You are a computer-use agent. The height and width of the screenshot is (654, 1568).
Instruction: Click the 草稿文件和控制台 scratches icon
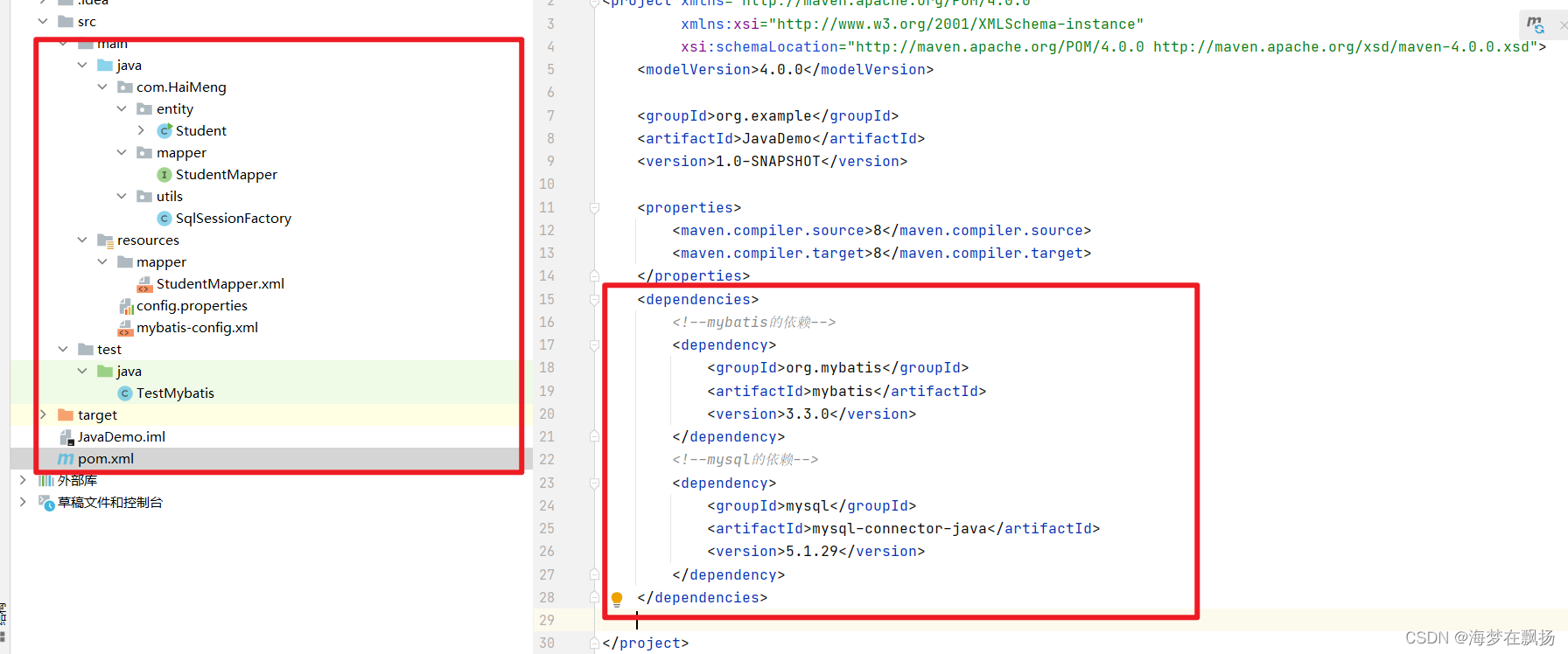(46, 503)
